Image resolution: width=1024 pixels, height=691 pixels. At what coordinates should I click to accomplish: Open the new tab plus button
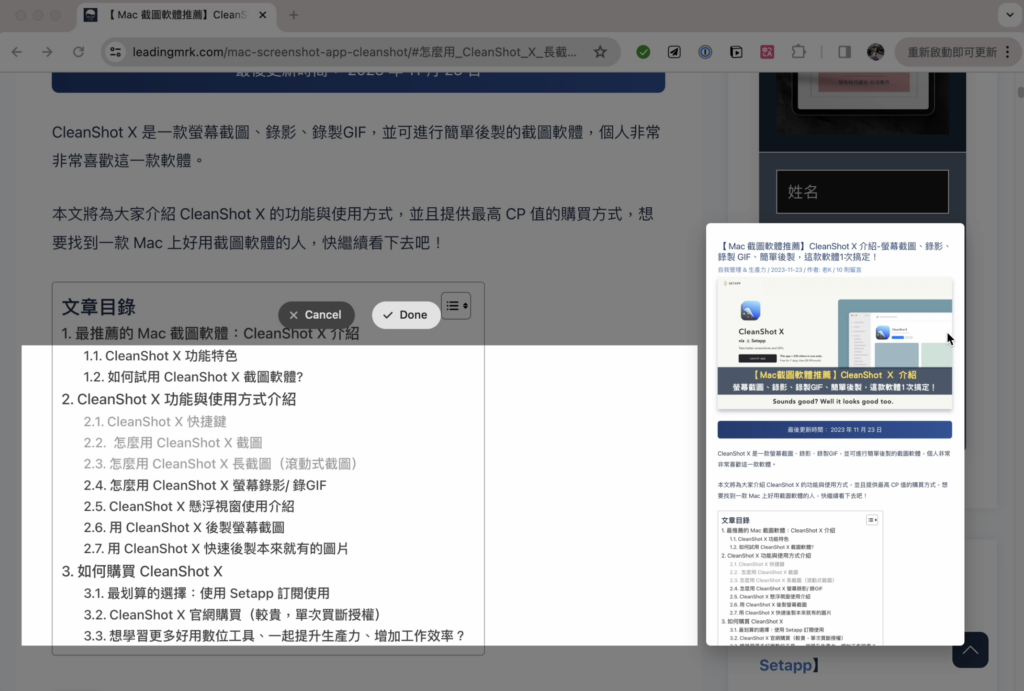tap(293, 14)
